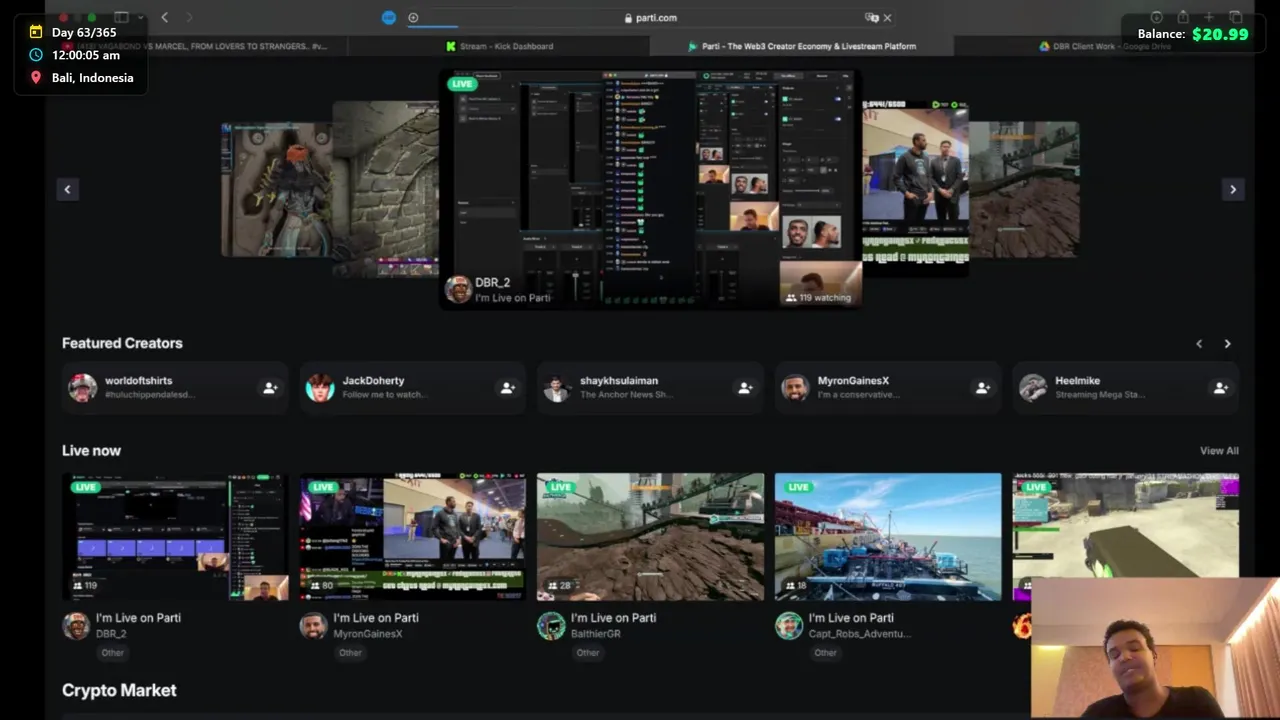Open DBR_2 live stream thumbnail in Live now
This screenshot has height=720, width=1280.
tap(175, 537)
